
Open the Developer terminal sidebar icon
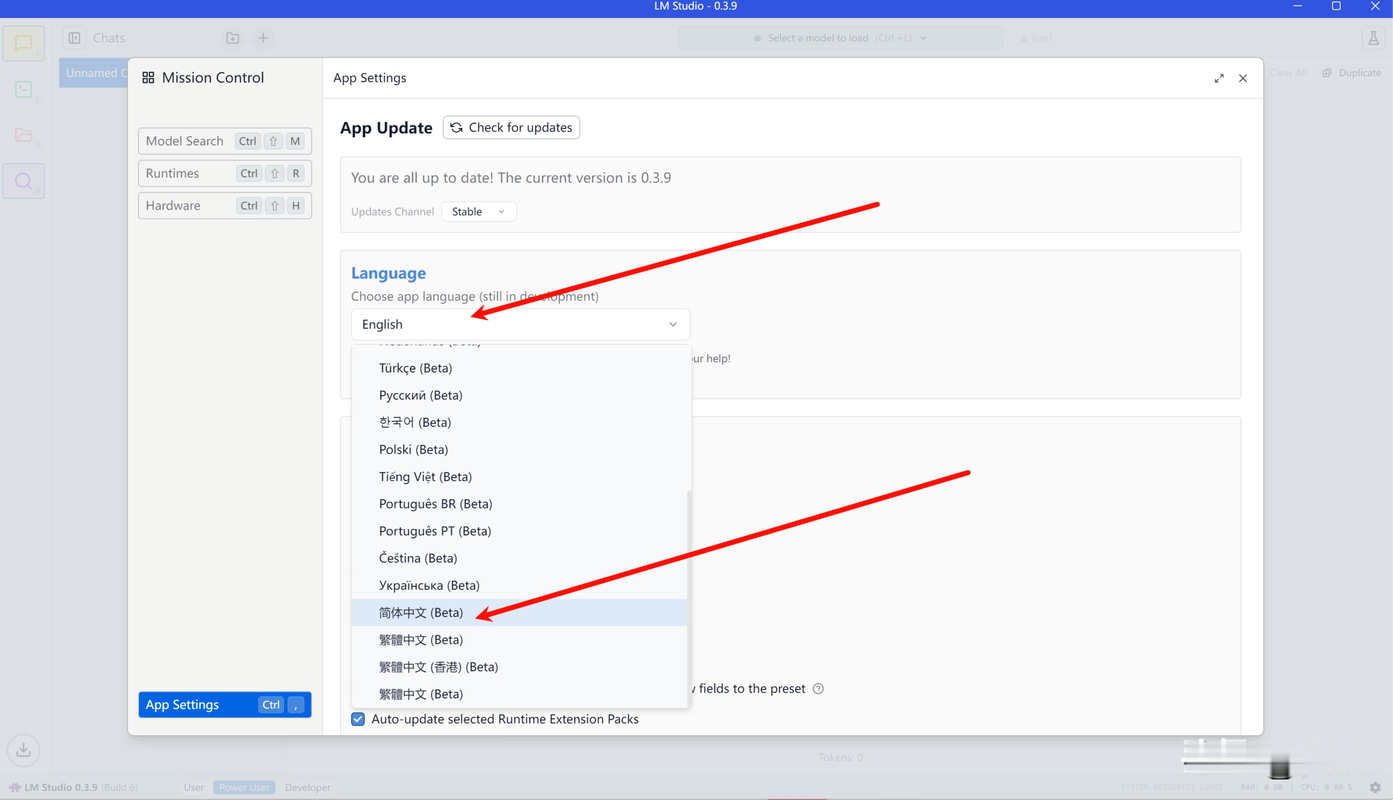pos(23,90)
